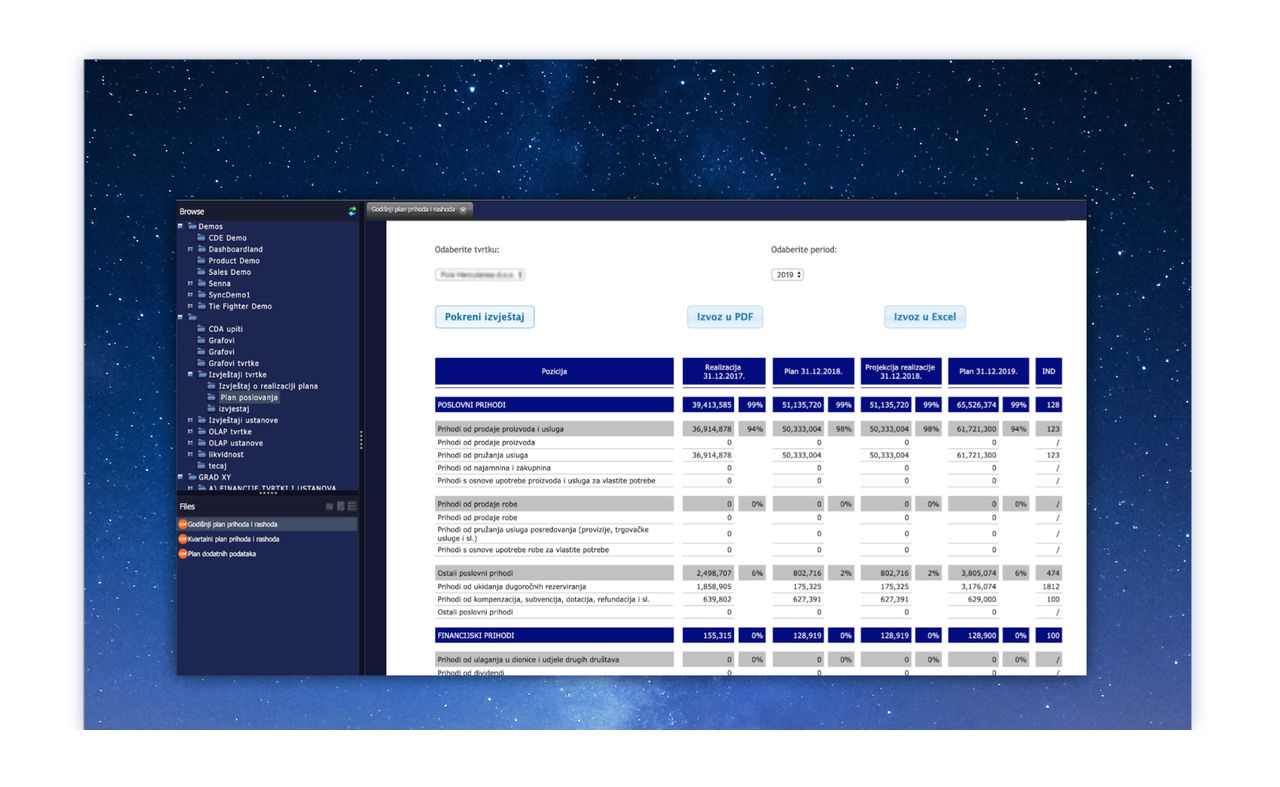1280x787 pixels.
Task: Click the folder icon next to tecaj
Action: [201, 466]
